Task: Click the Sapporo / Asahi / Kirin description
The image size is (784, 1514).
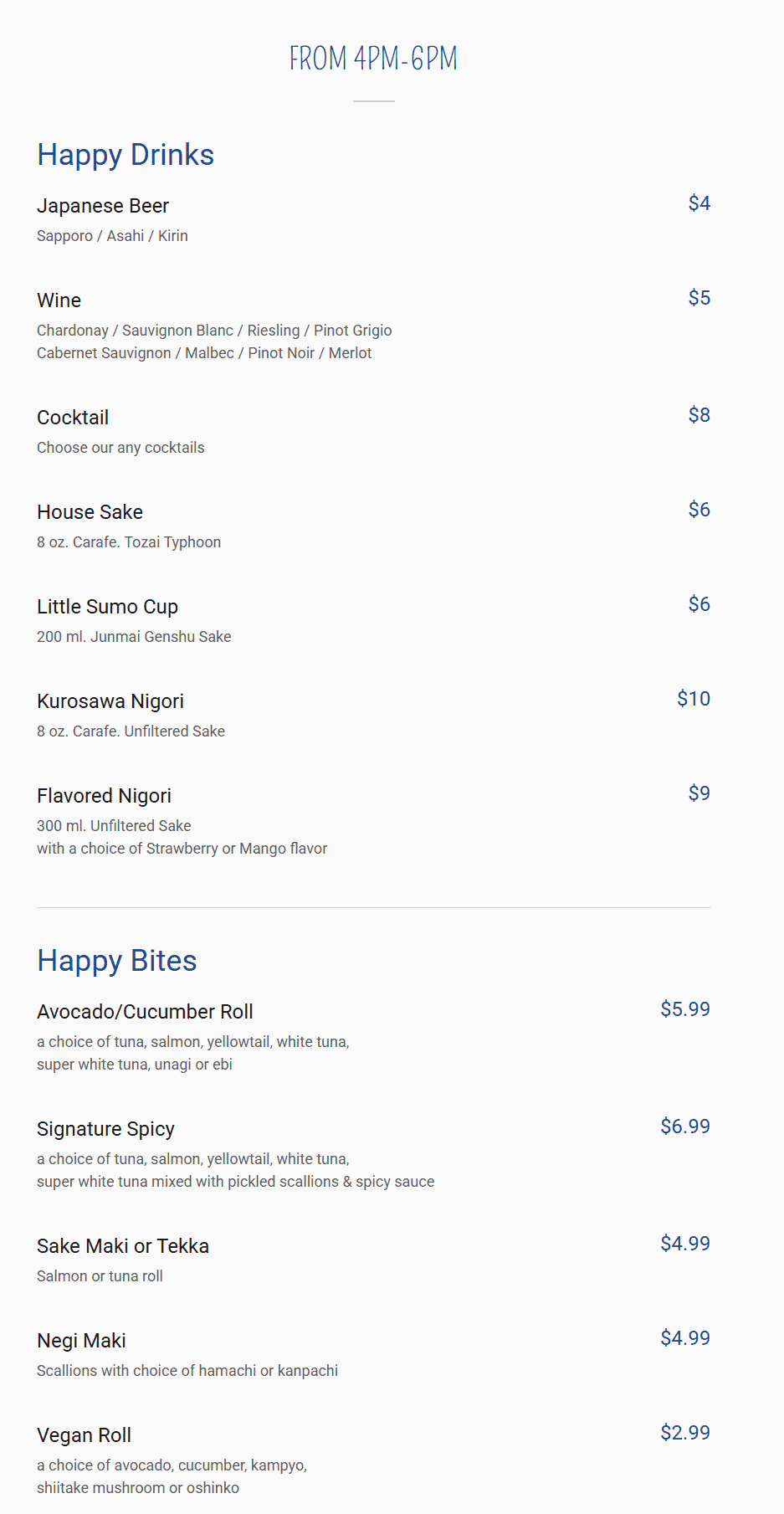Action: (x=112, y=236)
